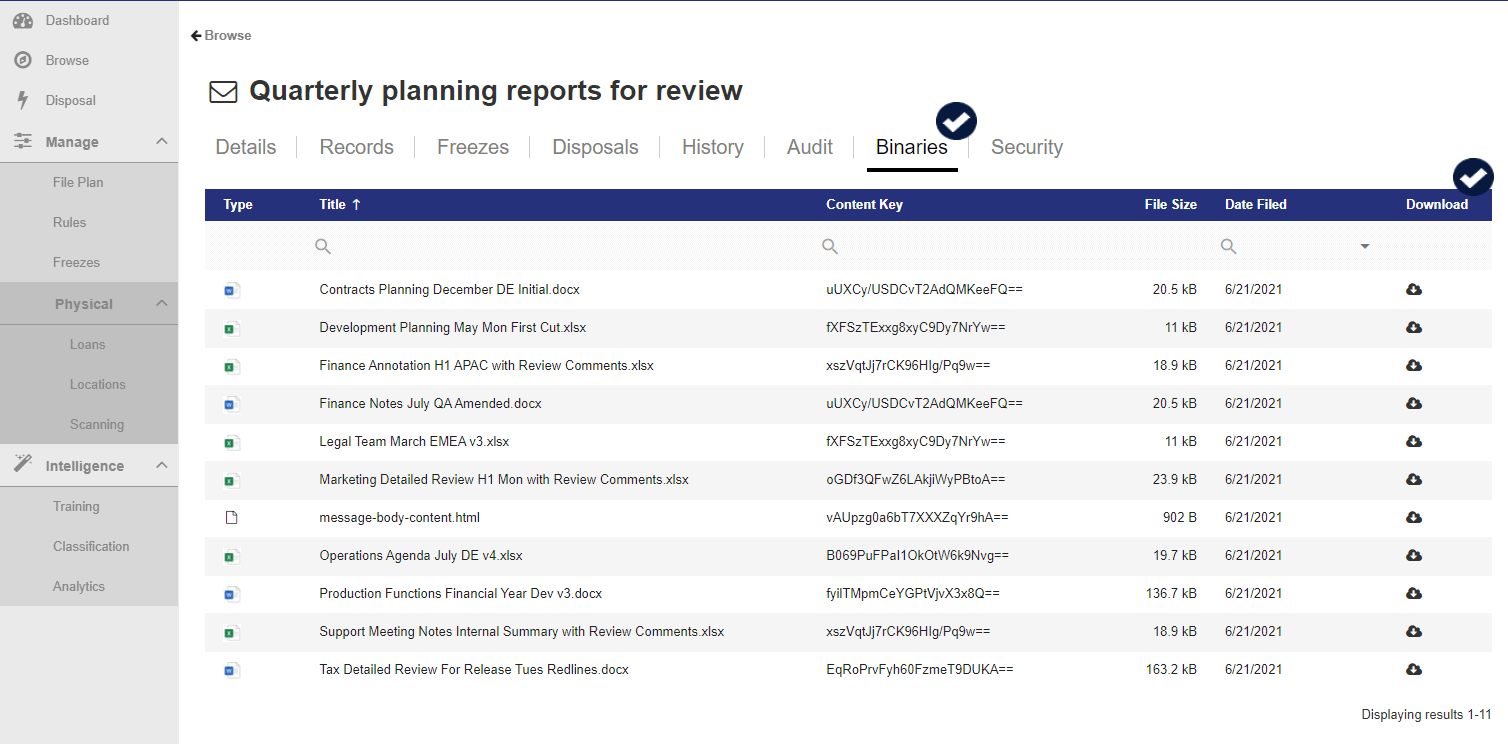Screen dimensions: 1508x744
Task: Click the 136.7 kB file size cell
Action: [1171, 593]
